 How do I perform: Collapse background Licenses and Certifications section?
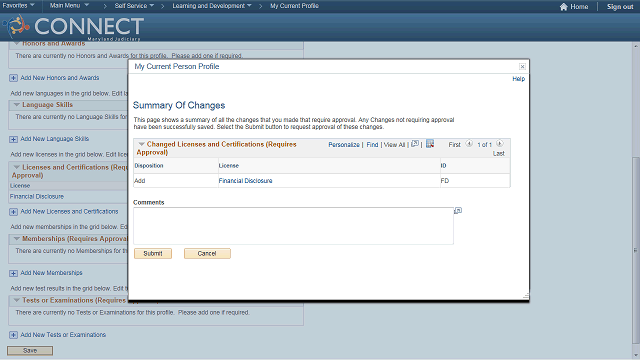[17, 167]
